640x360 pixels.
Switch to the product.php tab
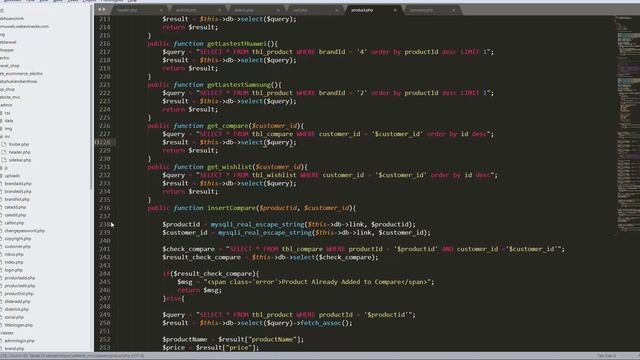pos(373,10)
